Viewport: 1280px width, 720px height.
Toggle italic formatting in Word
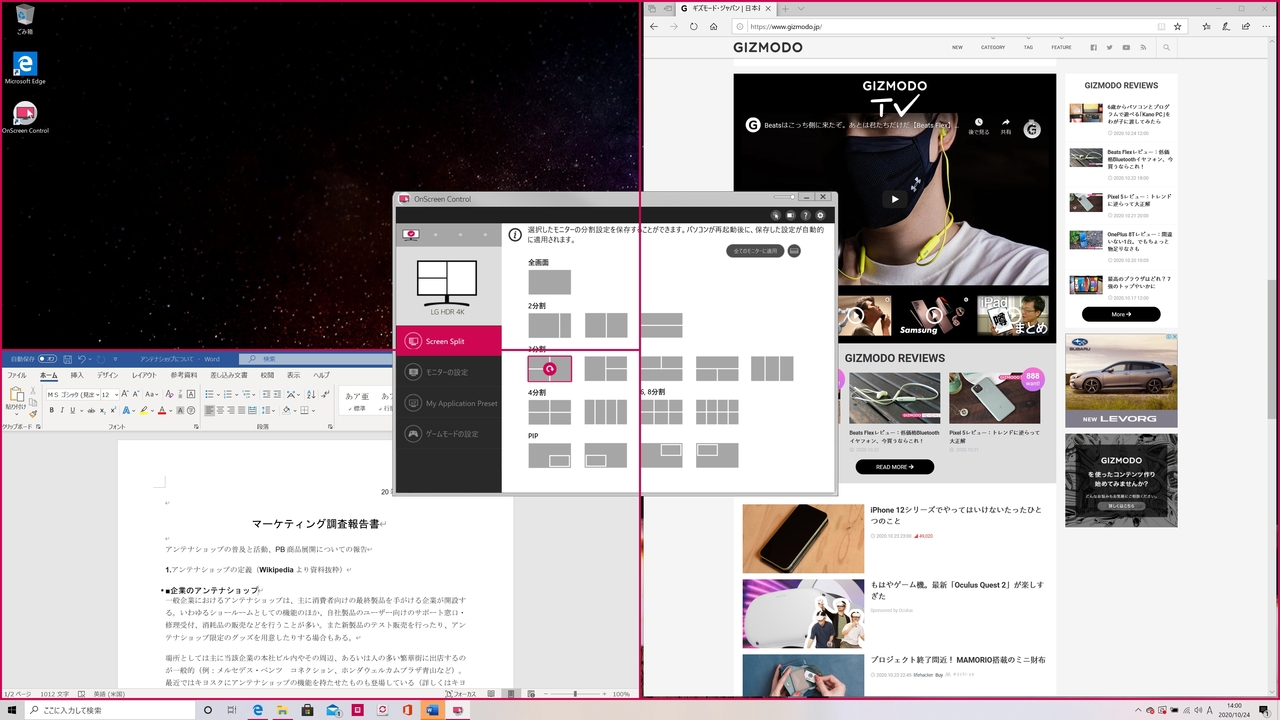coord(61,410)
